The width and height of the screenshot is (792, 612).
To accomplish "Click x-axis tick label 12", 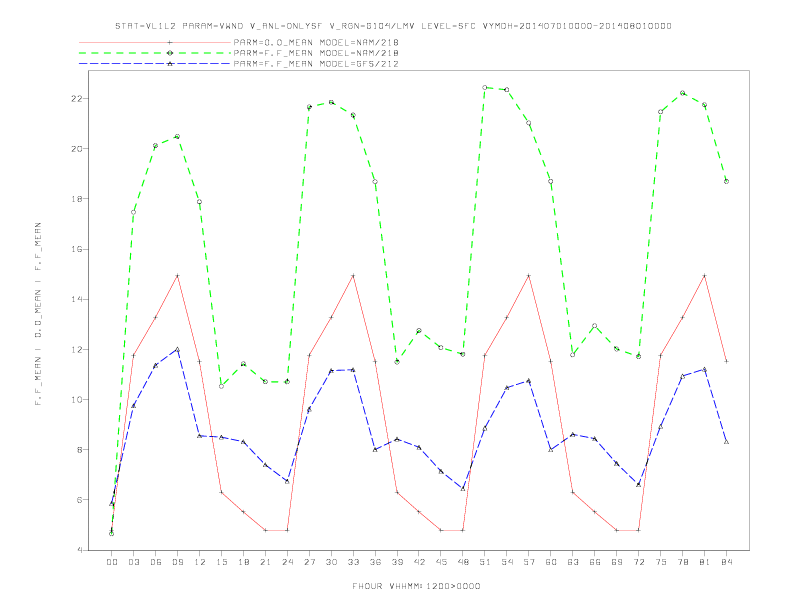I will [200, 562].
